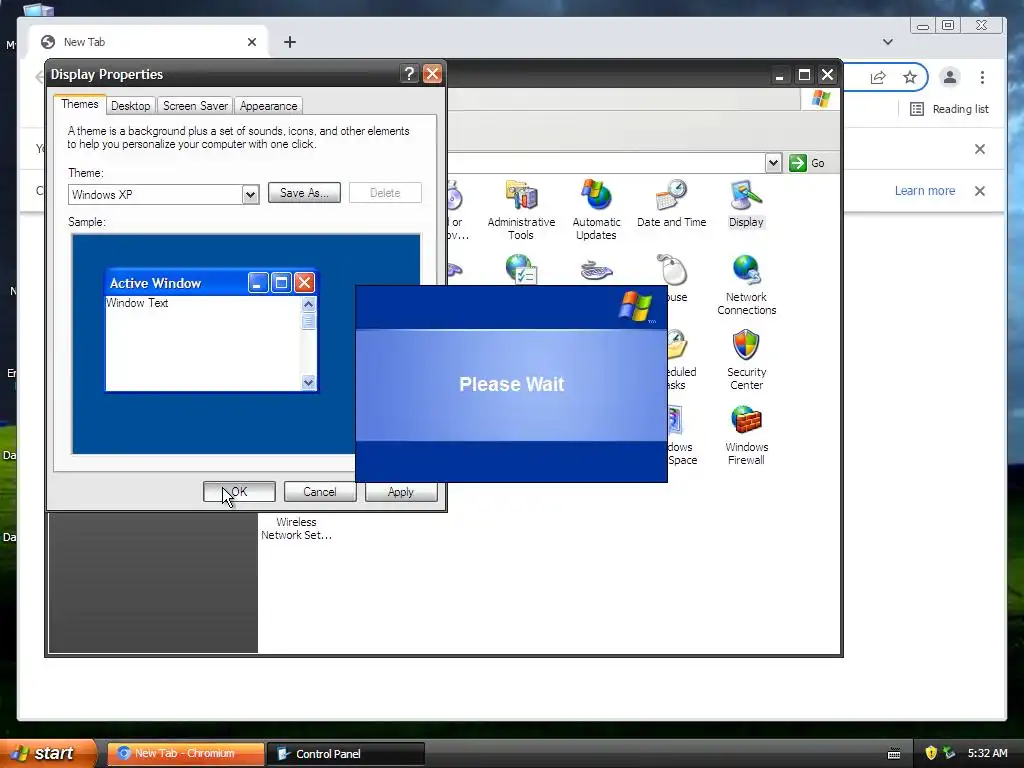Click Apply in Display Properties

(x=401, y=492)
